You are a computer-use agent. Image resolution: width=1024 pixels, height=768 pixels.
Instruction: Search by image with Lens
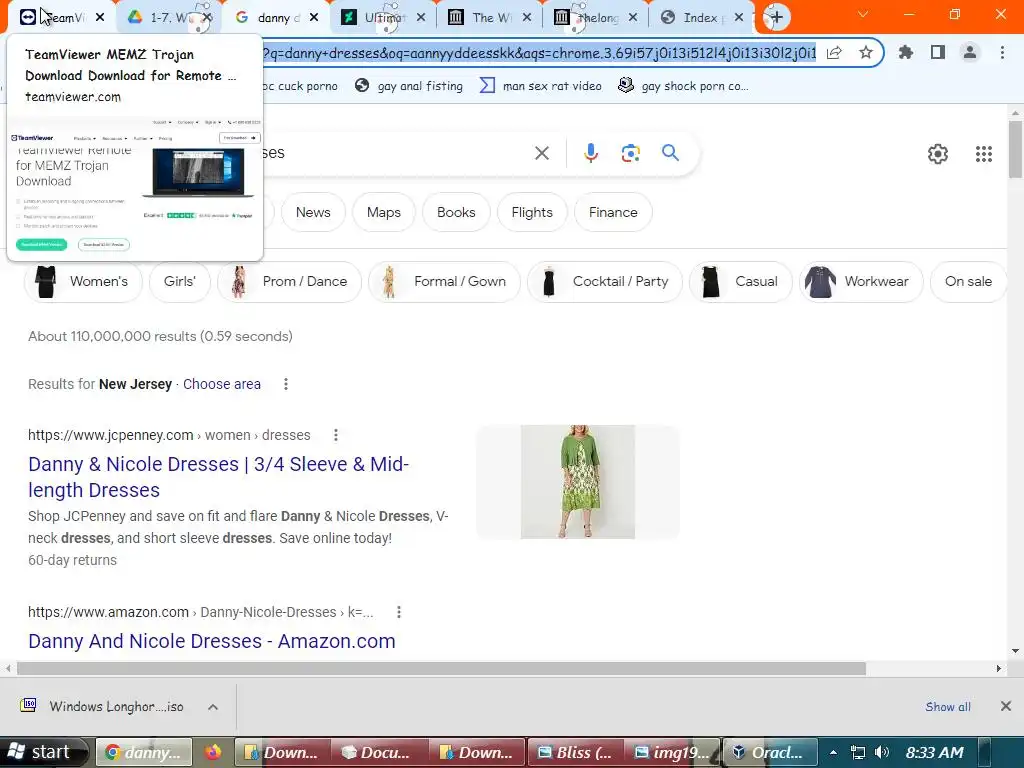point(630,153)
